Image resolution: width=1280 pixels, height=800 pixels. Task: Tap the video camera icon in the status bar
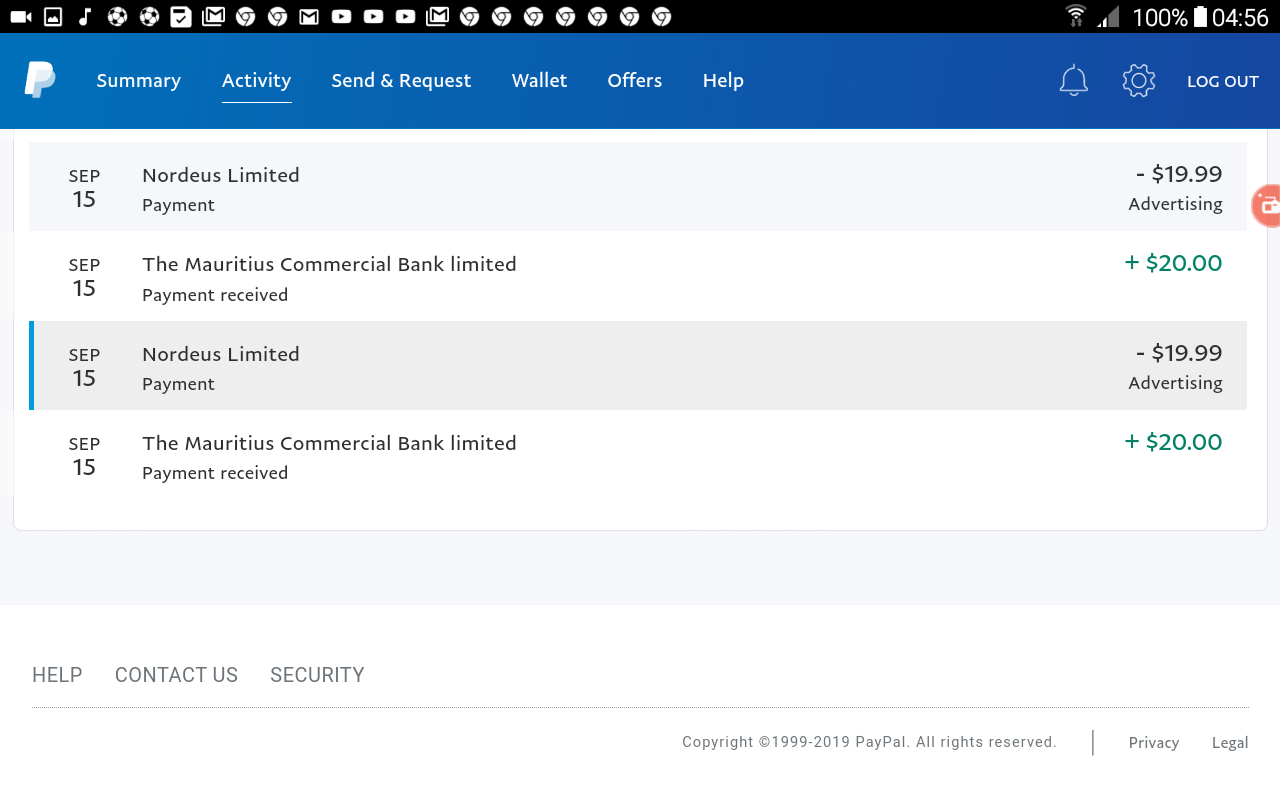click(x=21, y=17)
